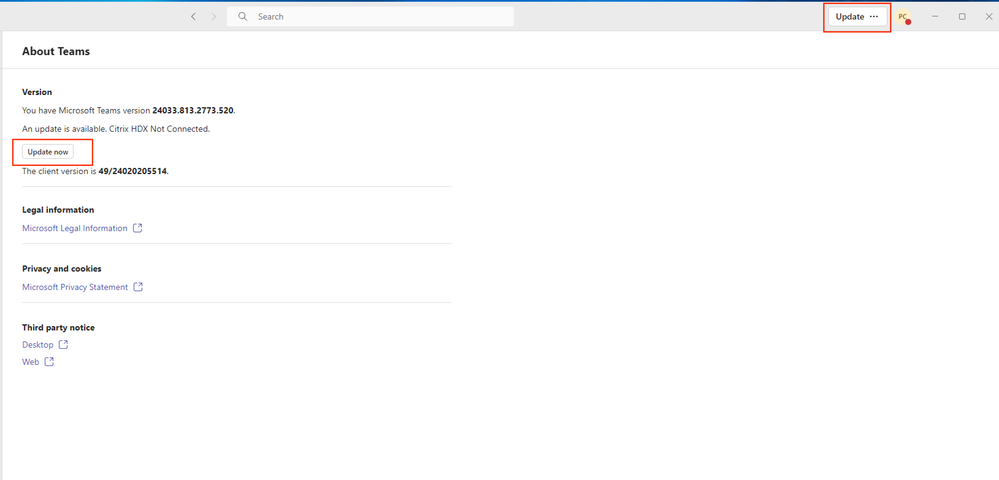Click the Version section heading
999x480 pixels.
pos(37,92)
